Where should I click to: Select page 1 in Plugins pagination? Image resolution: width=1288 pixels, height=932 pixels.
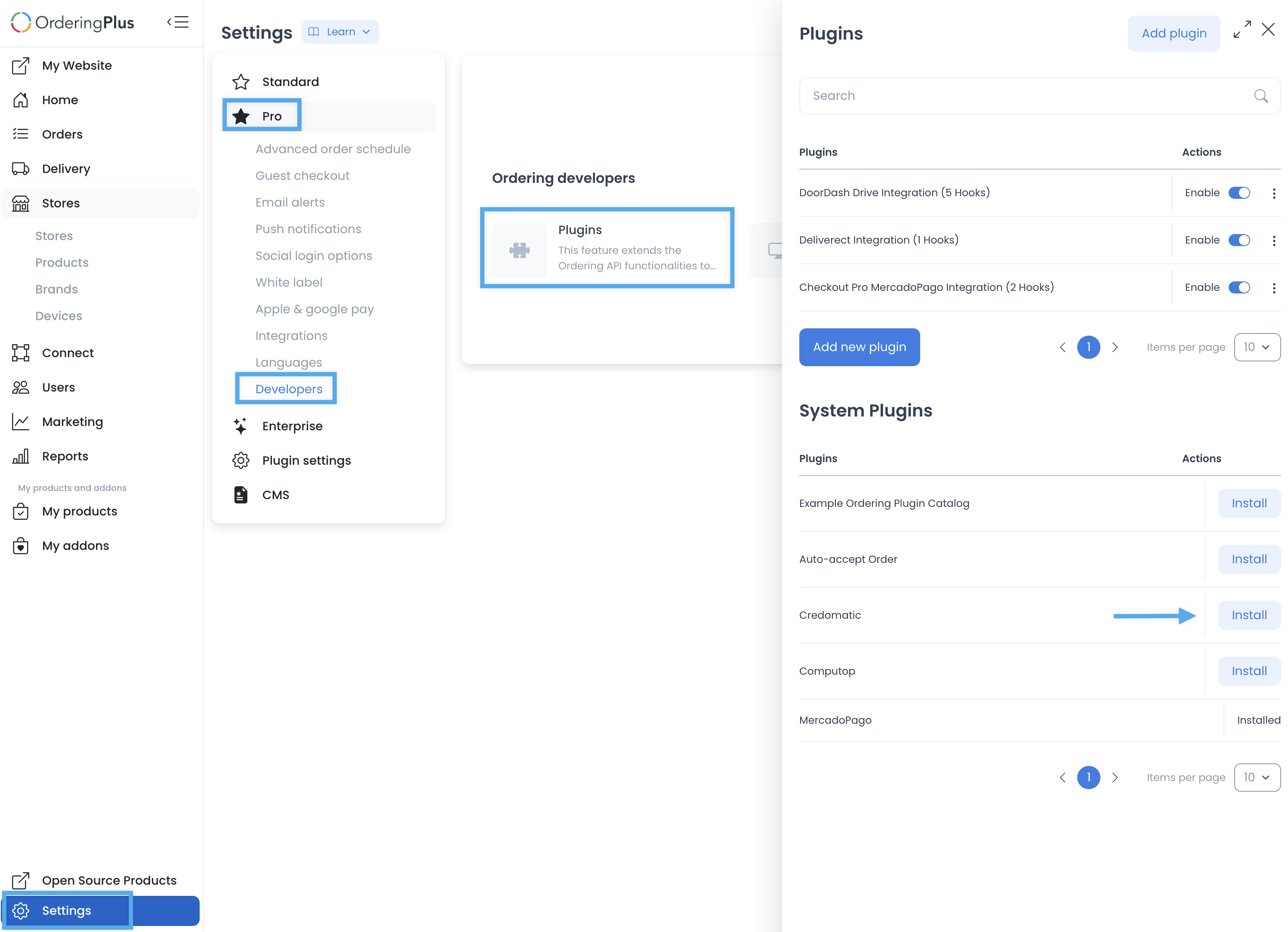1088,347
